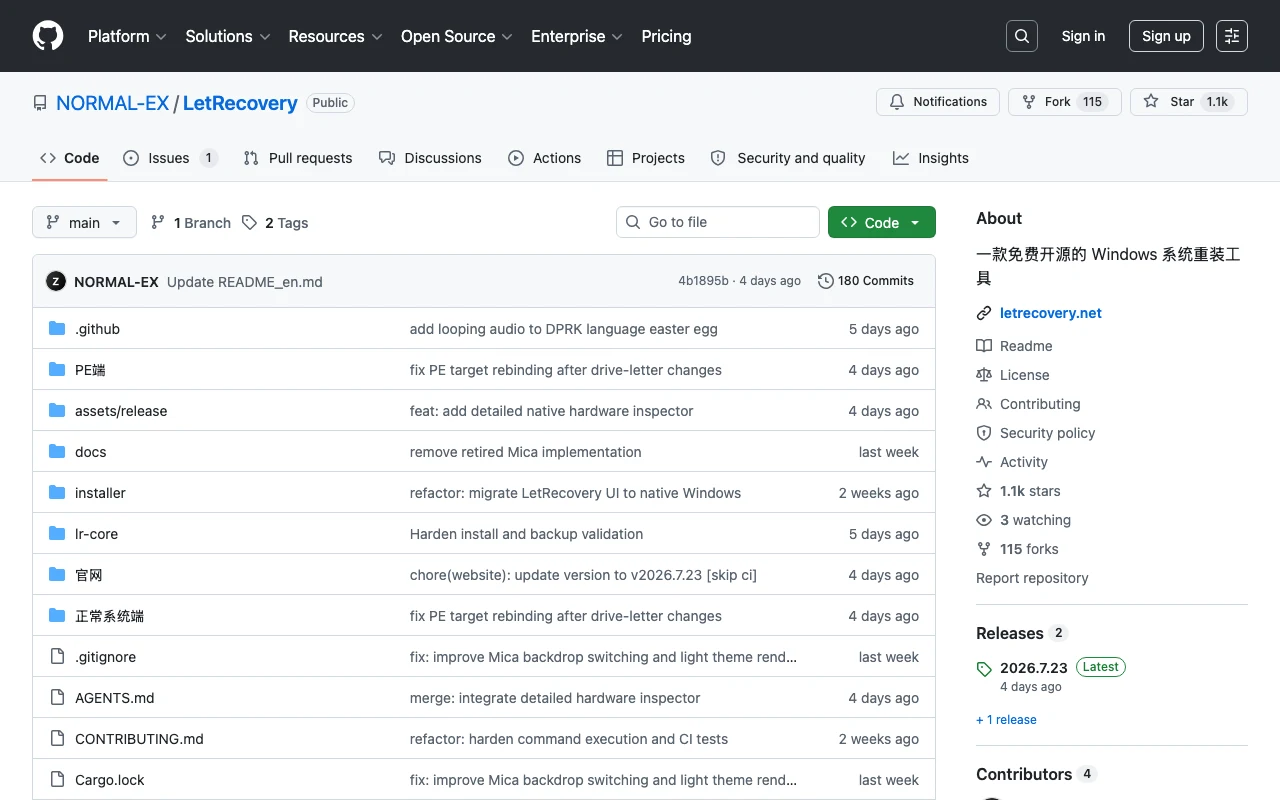Click the branch icon next to 1 Branch
Viewport: 1280px width, 800px height.
click(158, 222)
